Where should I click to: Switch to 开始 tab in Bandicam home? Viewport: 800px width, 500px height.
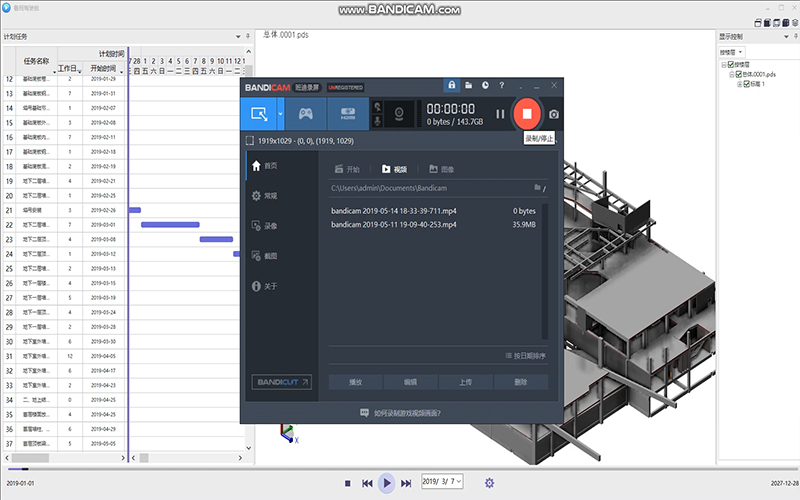(347, 169)
